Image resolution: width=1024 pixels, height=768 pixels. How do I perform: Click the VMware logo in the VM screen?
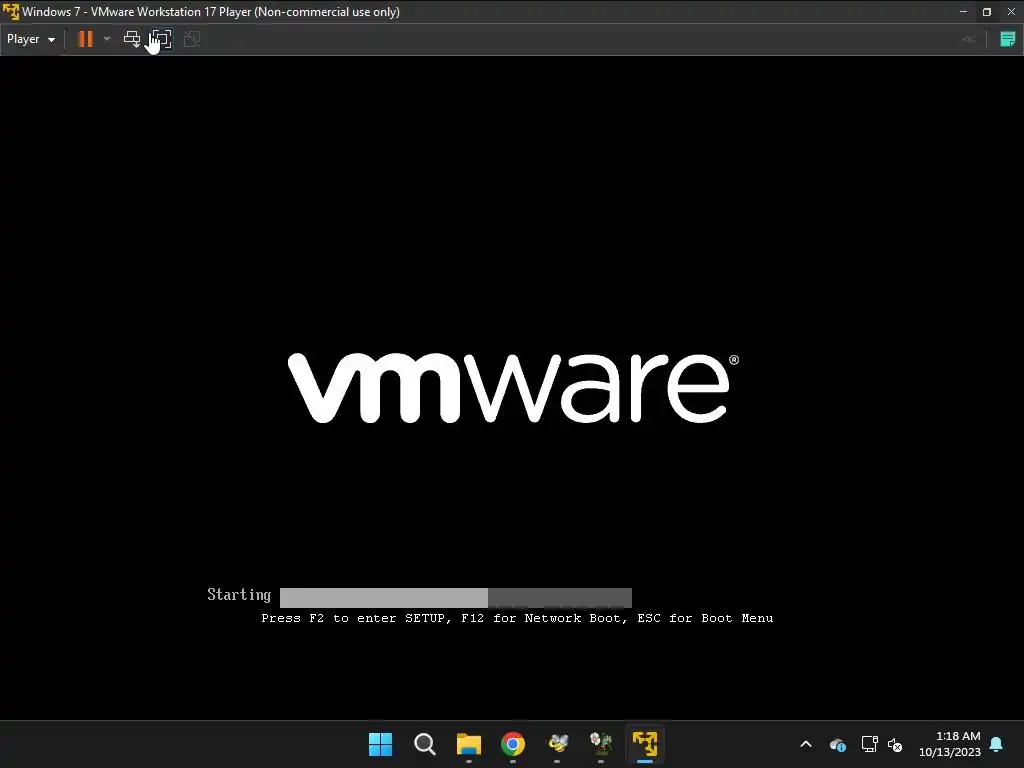pyautogui.click(x=513, y=388)
